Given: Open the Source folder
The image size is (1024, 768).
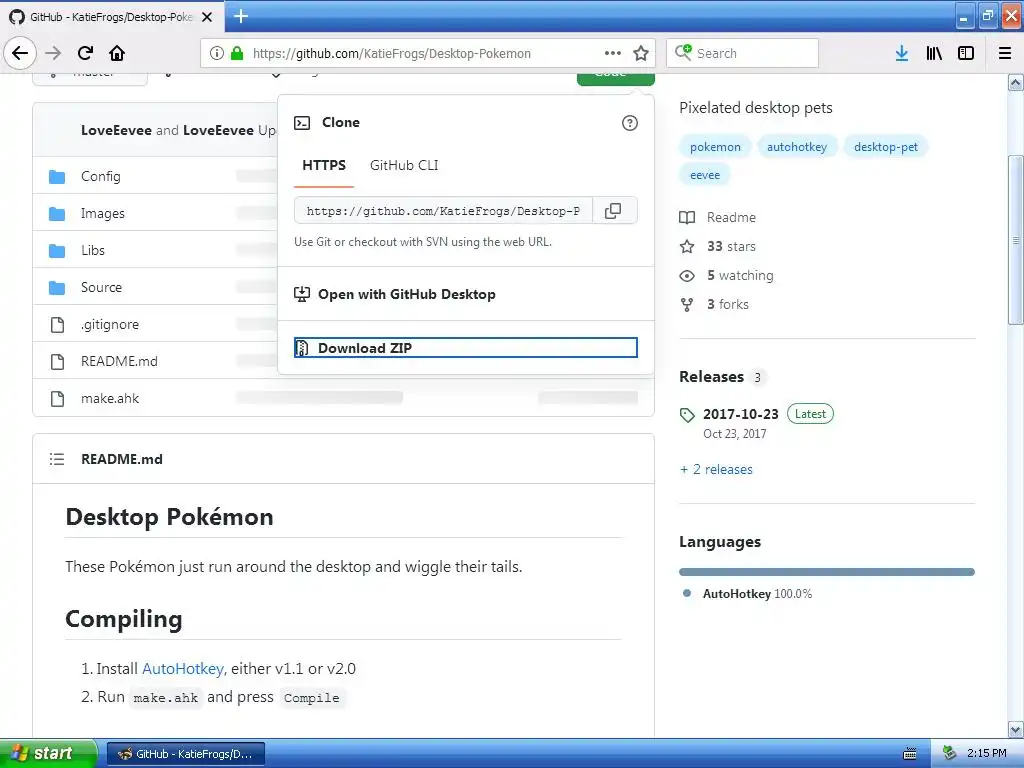Looking at the screenshot, I should (x=101, y=287).
